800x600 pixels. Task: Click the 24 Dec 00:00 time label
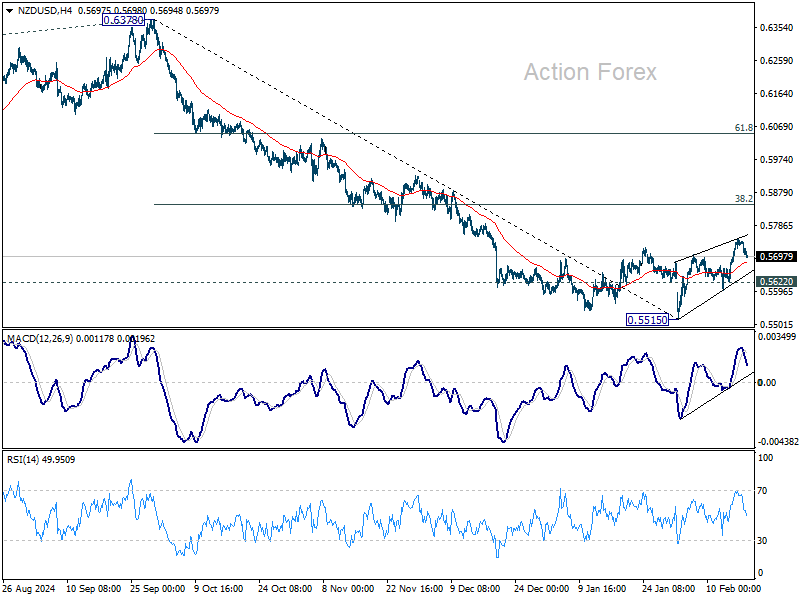coord(541,588)
